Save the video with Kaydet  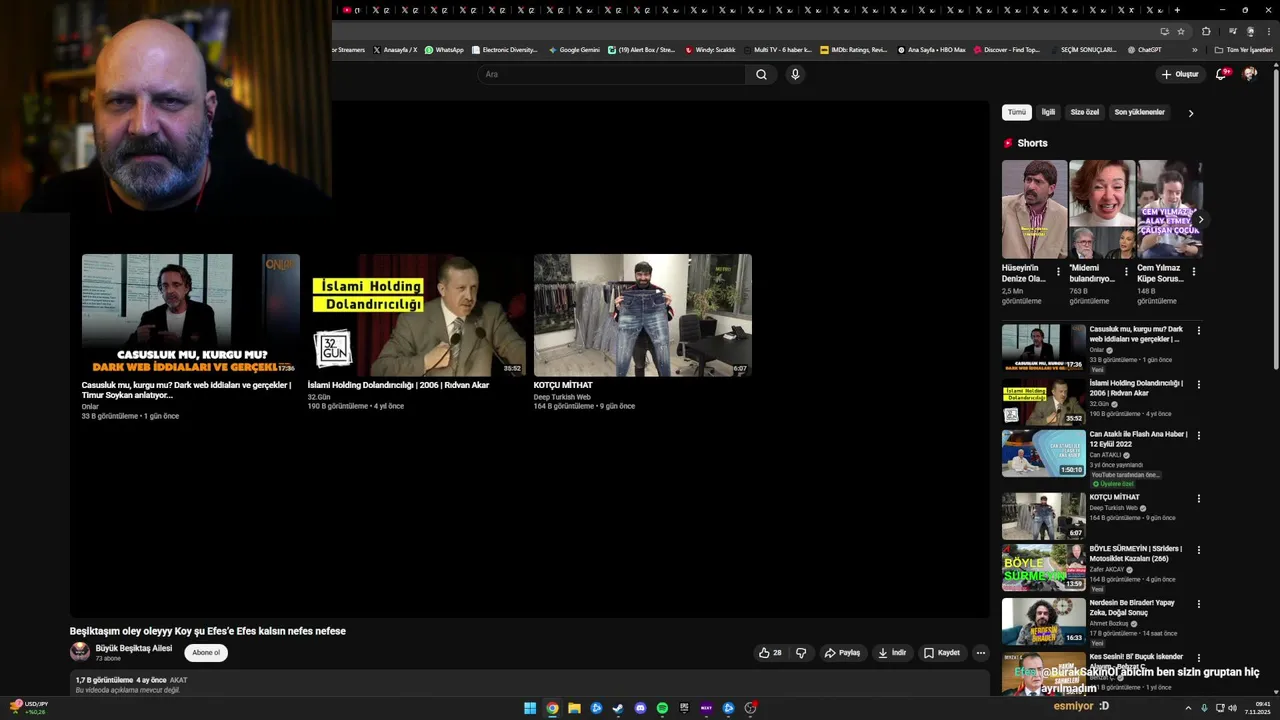[941, 653]
